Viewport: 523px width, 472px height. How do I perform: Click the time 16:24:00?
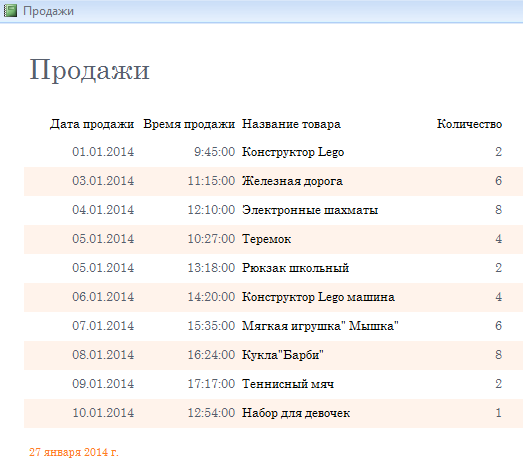[211, 355]
